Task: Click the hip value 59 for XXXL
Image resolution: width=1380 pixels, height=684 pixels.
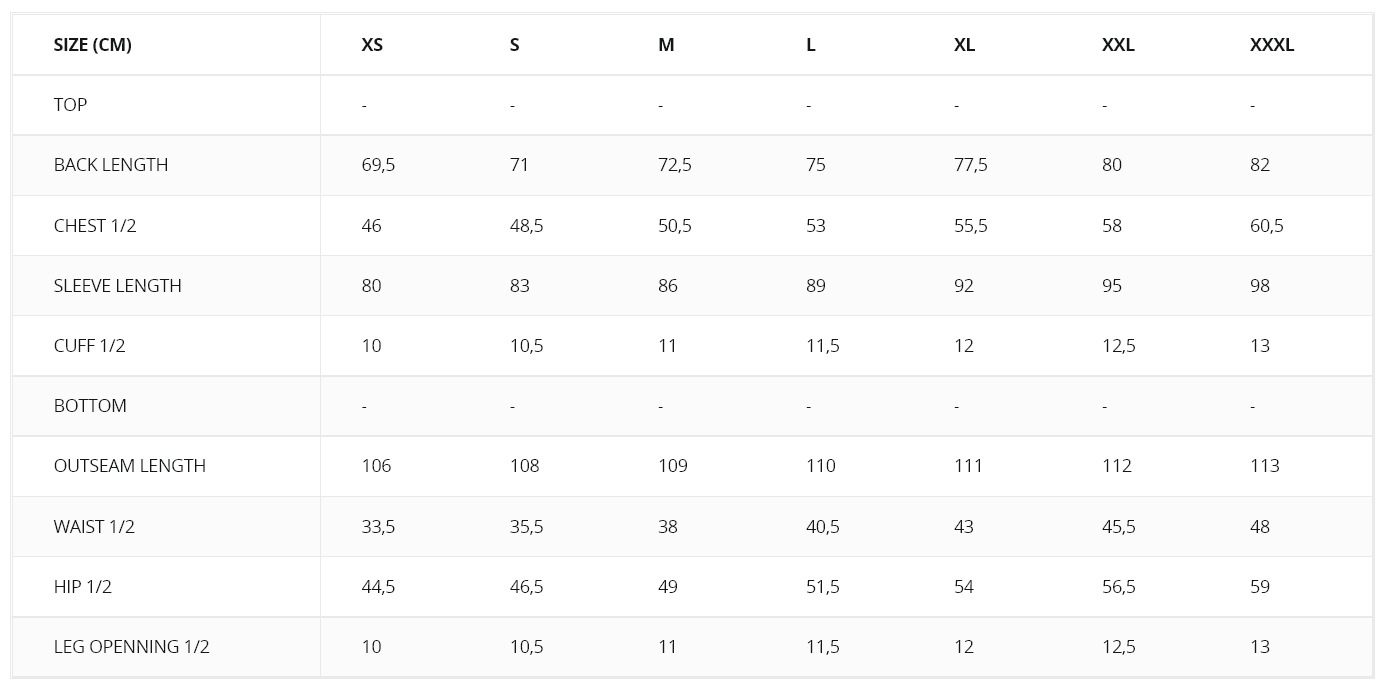Action: (x=1260, y=587)
